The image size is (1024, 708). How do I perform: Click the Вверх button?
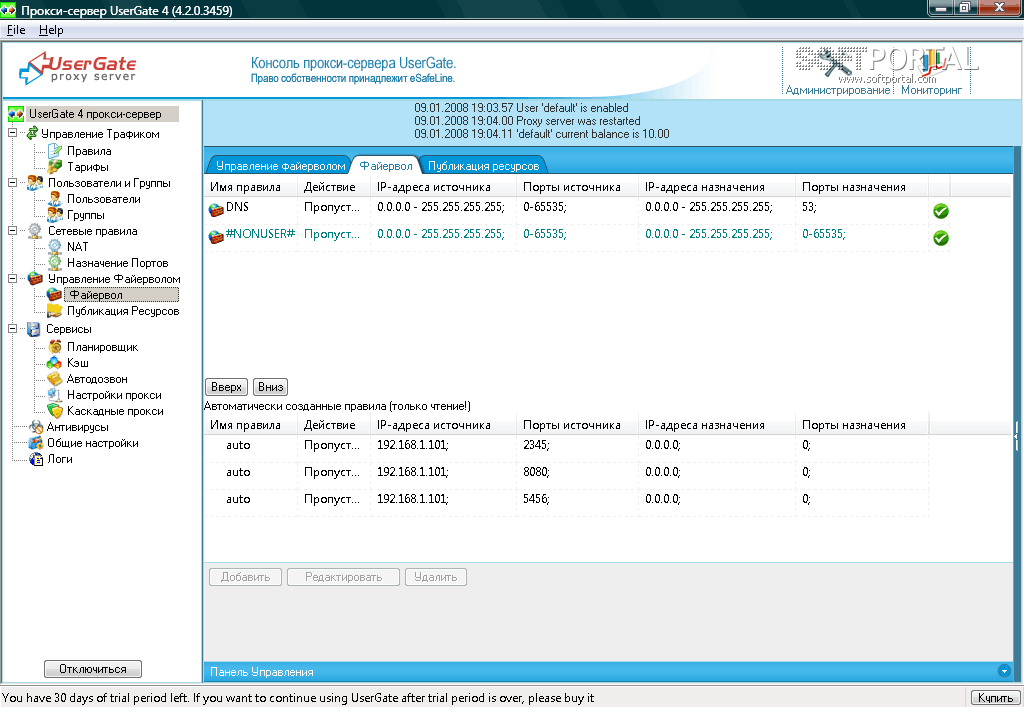tap(227, 387)
